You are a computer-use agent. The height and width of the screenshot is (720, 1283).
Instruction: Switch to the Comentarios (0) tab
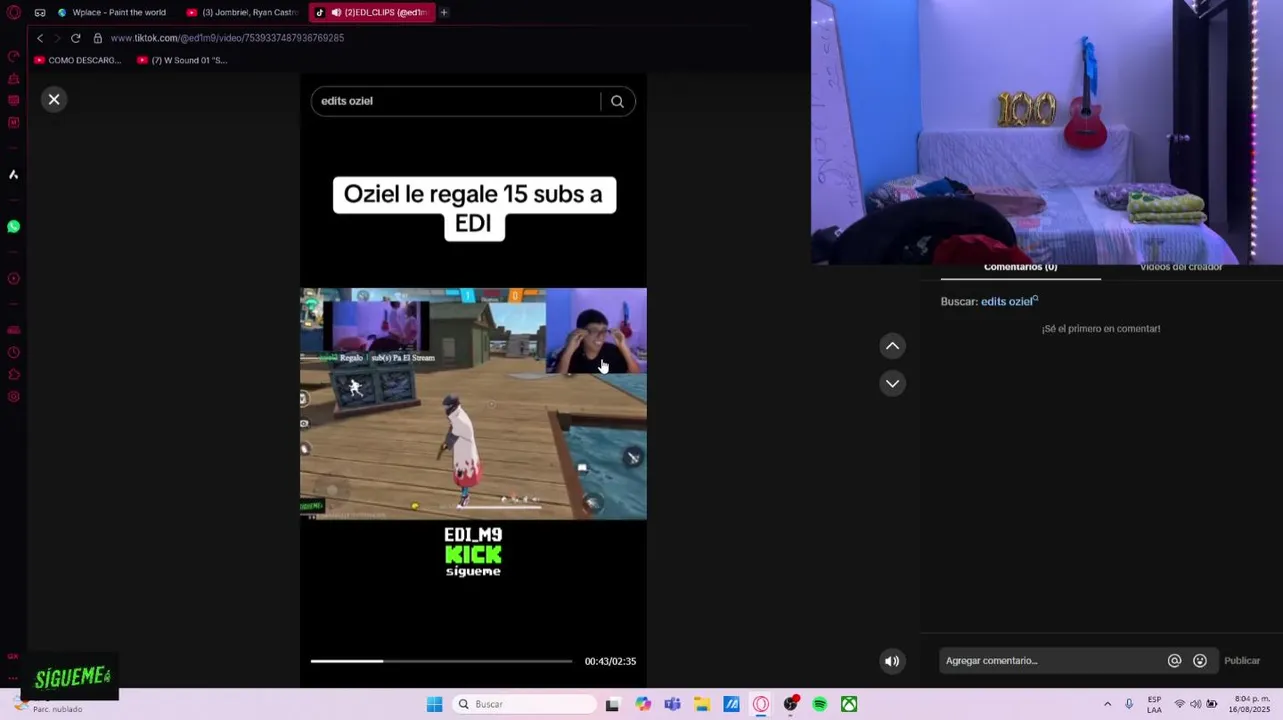coord(1020,268)
